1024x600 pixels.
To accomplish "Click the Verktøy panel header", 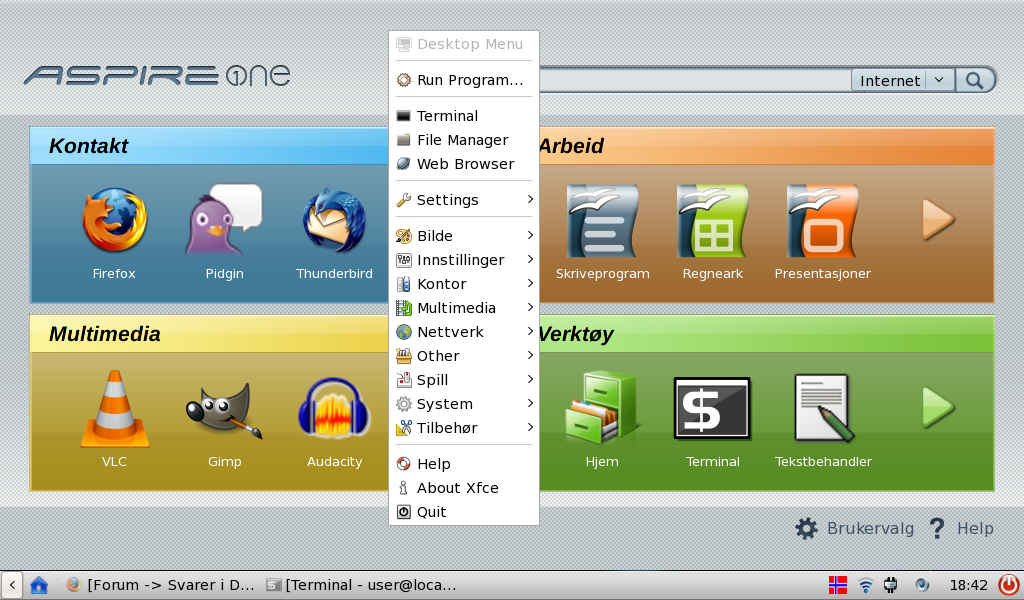I will (766, 334).
